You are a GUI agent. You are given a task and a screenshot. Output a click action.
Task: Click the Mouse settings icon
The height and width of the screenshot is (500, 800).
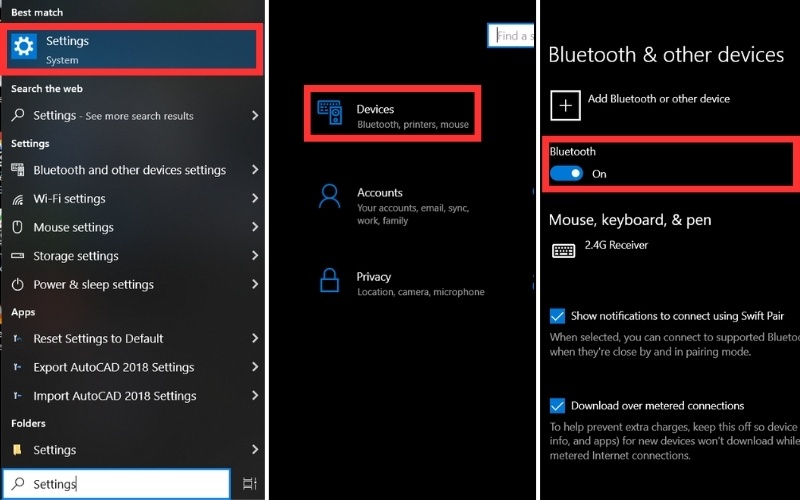pos(18,227)
